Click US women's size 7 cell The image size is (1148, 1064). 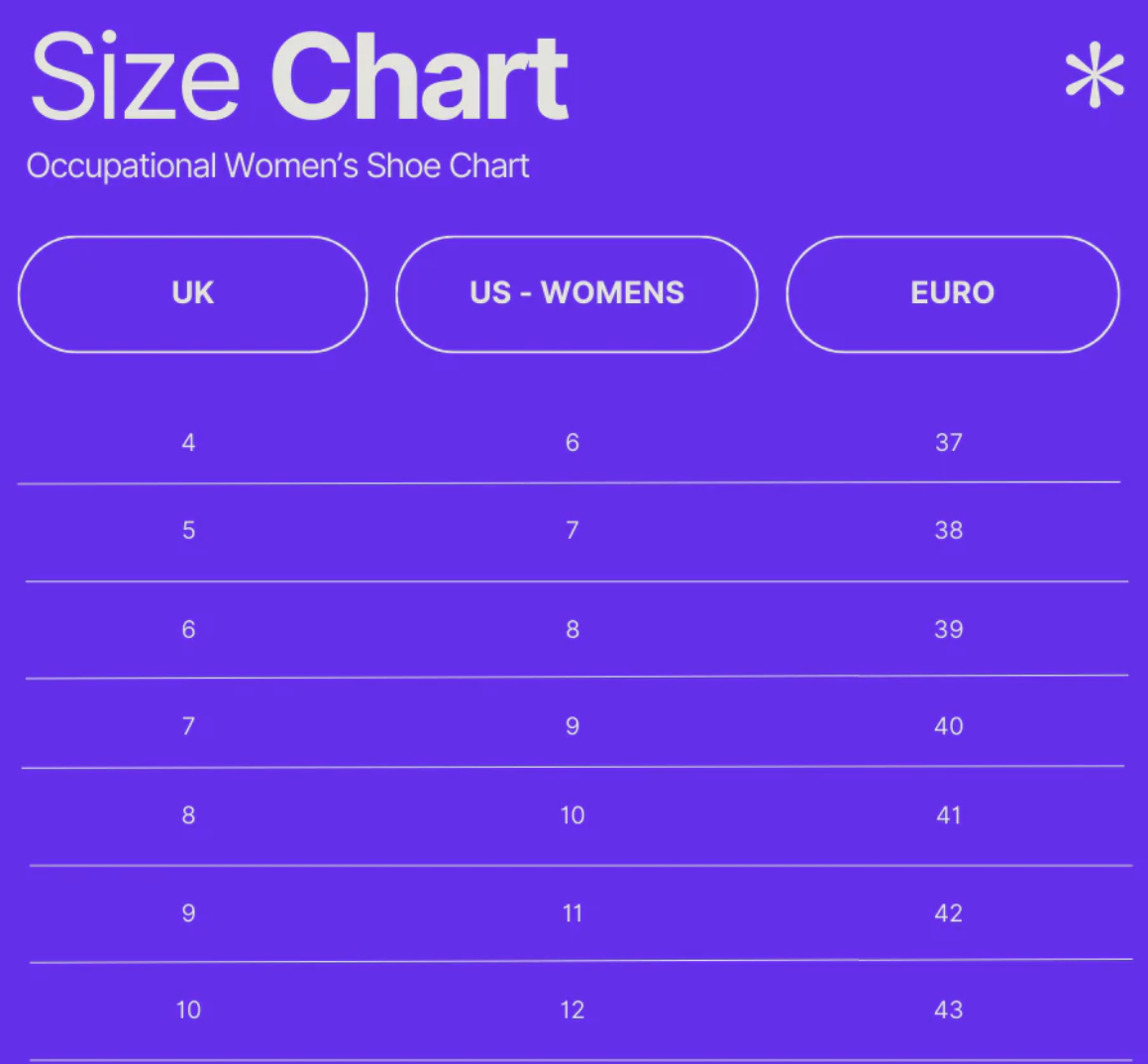coord(572,530)
